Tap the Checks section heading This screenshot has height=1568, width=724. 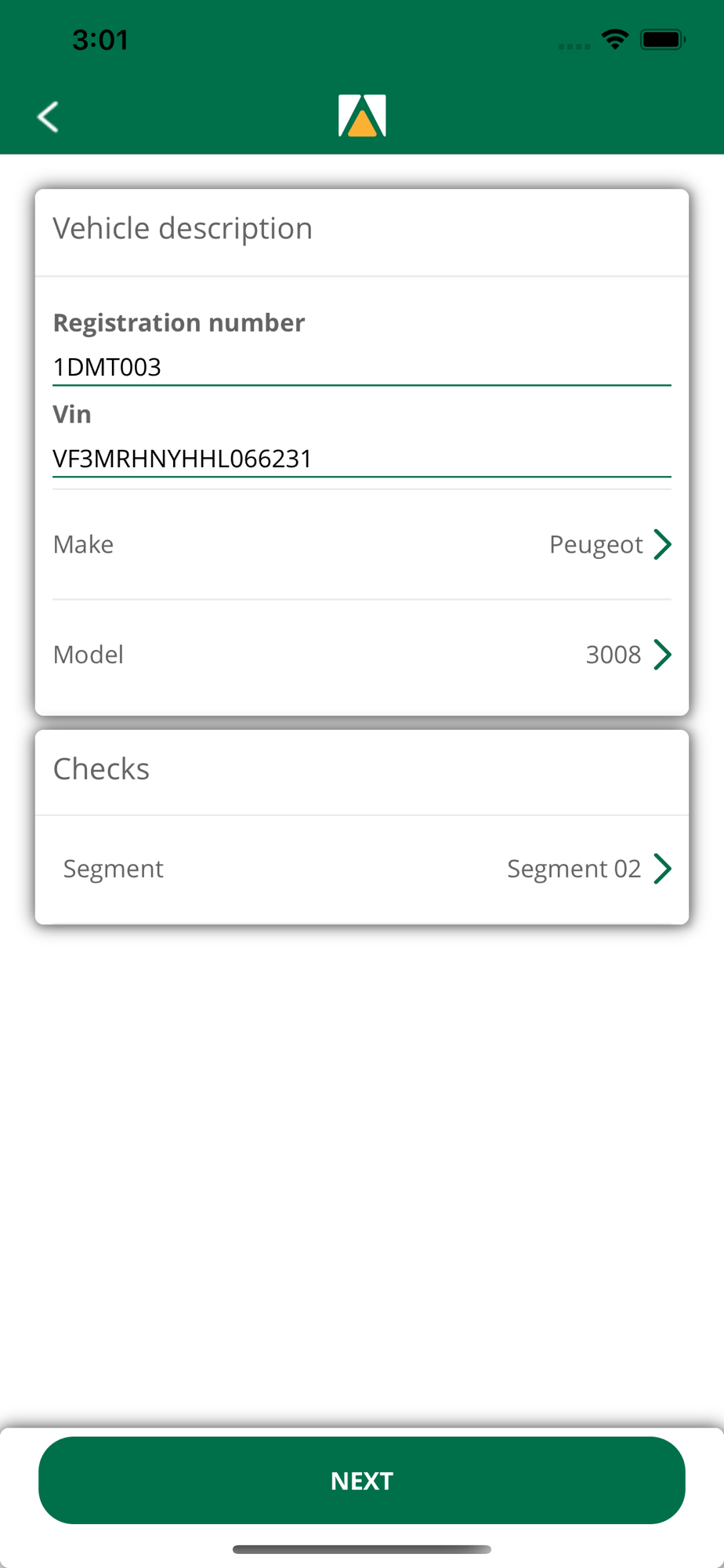point(101,769)
